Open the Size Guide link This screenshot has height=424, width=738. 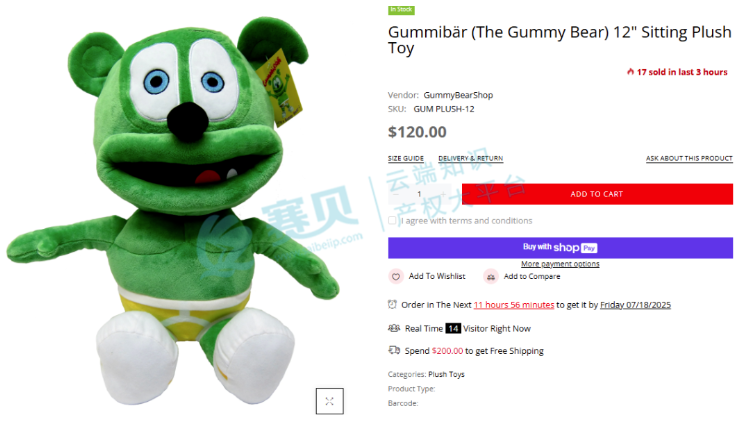point(406,159)
